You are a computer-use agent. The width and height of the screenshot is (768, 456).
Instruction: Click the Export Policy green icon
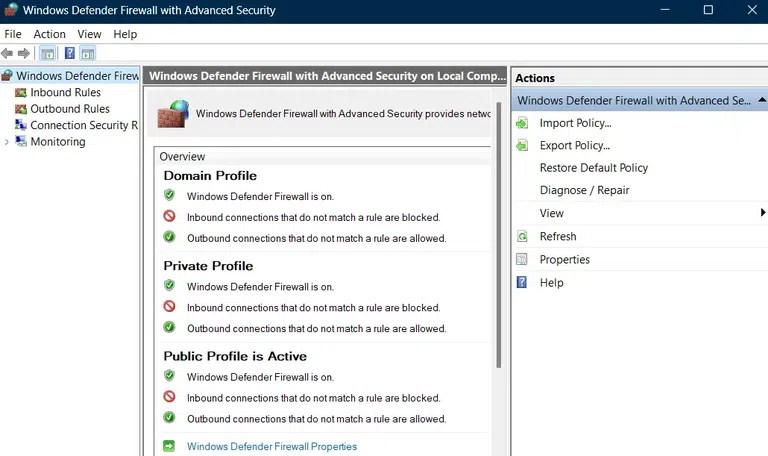point(522,145)
